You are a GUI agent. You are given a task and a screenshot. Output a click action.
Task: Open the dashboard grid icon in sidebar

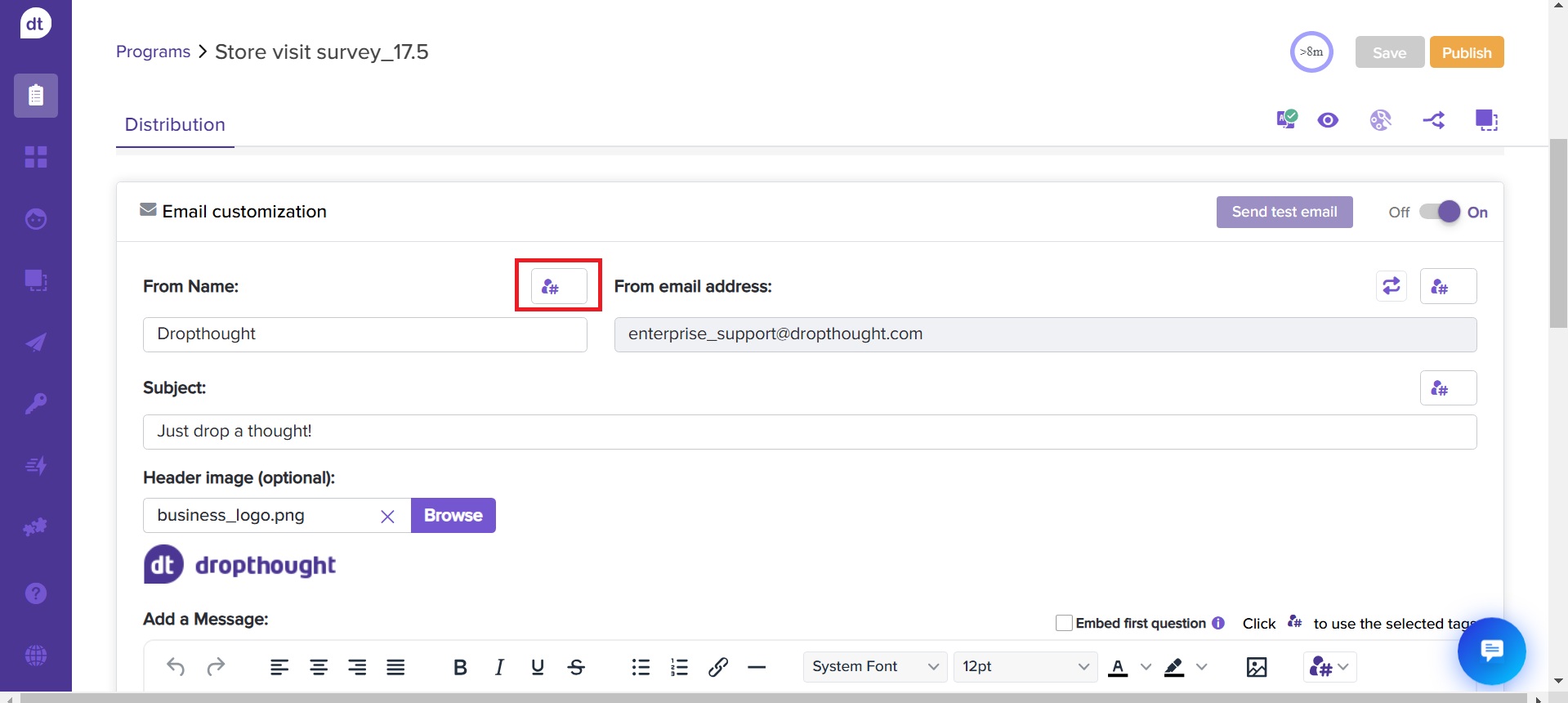[36, 157]
